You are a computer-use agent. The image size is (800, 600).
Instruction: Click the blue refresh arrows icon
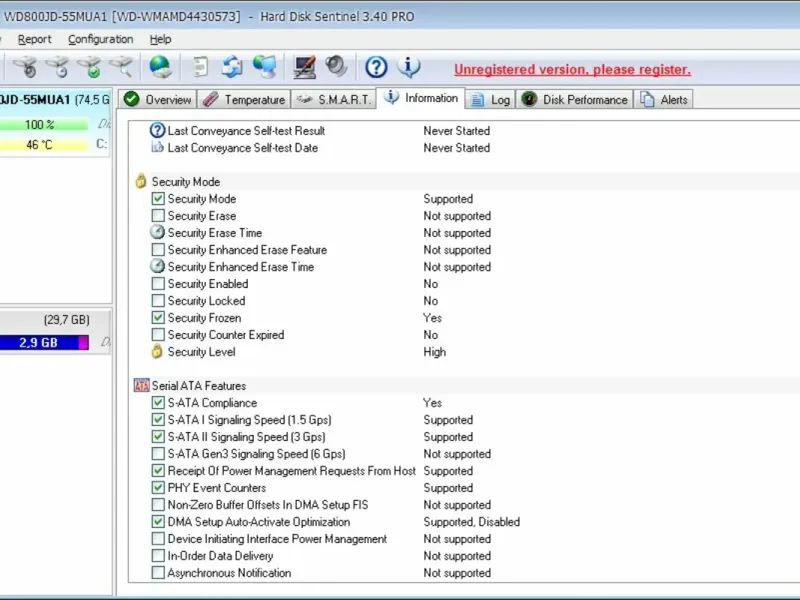point(232,67)
